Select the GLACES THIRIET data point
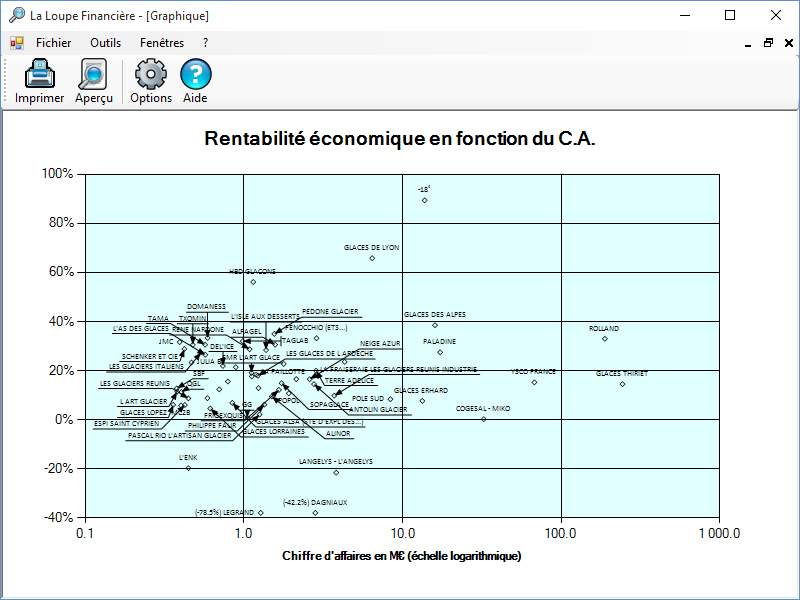 point(622,384)
